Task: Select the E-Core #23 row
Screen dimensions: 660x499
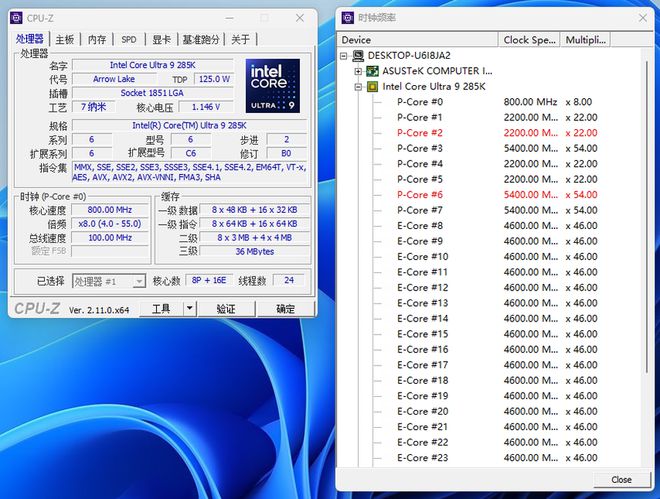Action: 497,458
